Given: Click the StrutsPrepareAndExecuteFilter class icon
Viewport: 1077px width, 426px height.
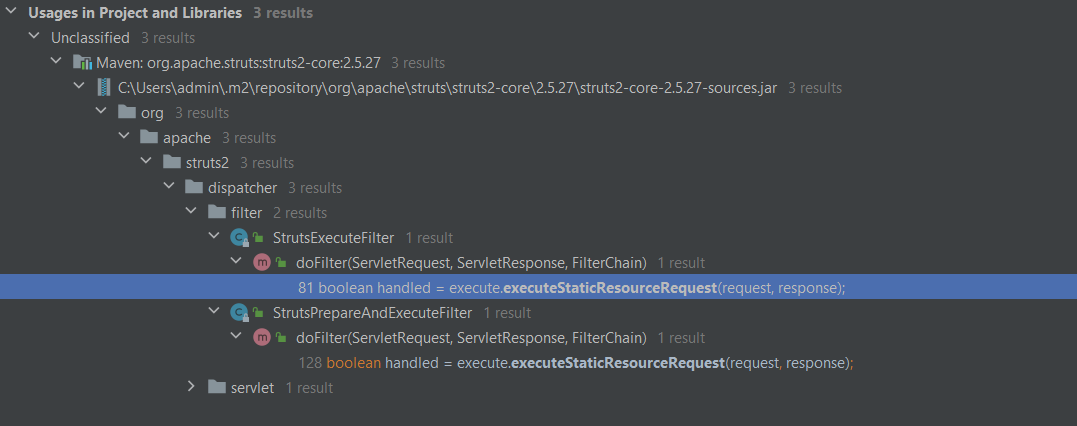Looking at the screenshot, I should (x=238, y=313).
